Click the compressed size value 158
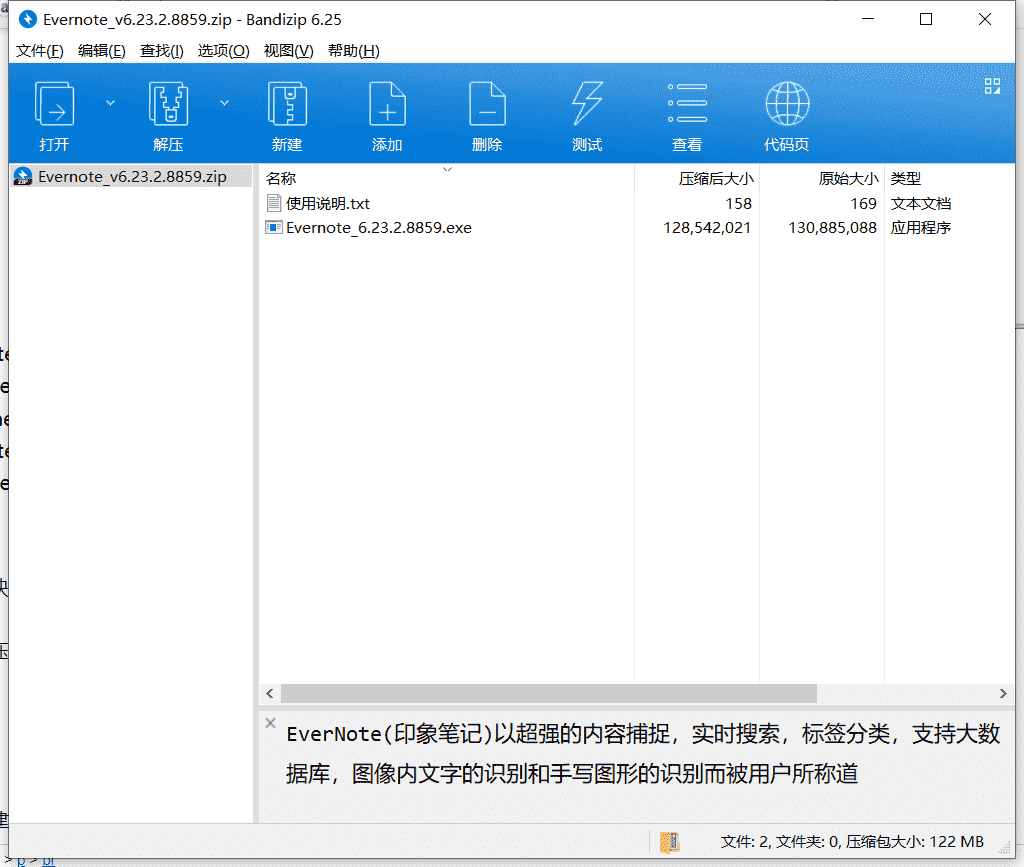 pos(739,204)
